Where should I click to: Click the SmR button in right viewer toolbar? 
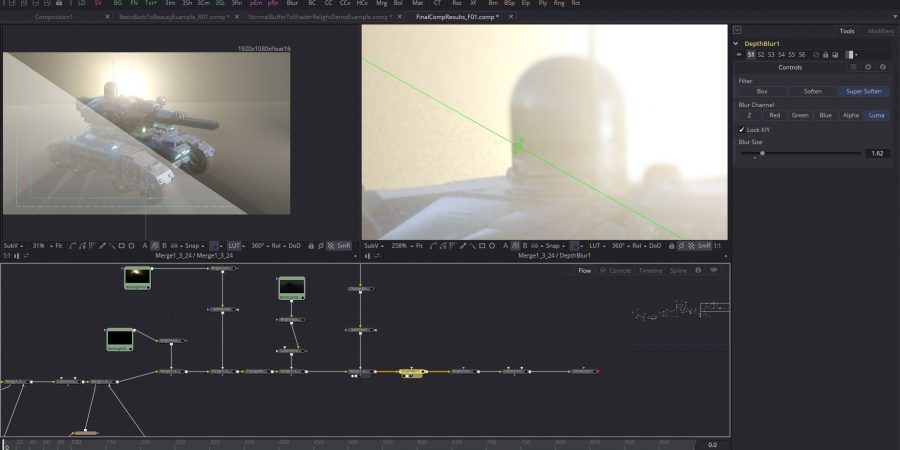[705, 245]
